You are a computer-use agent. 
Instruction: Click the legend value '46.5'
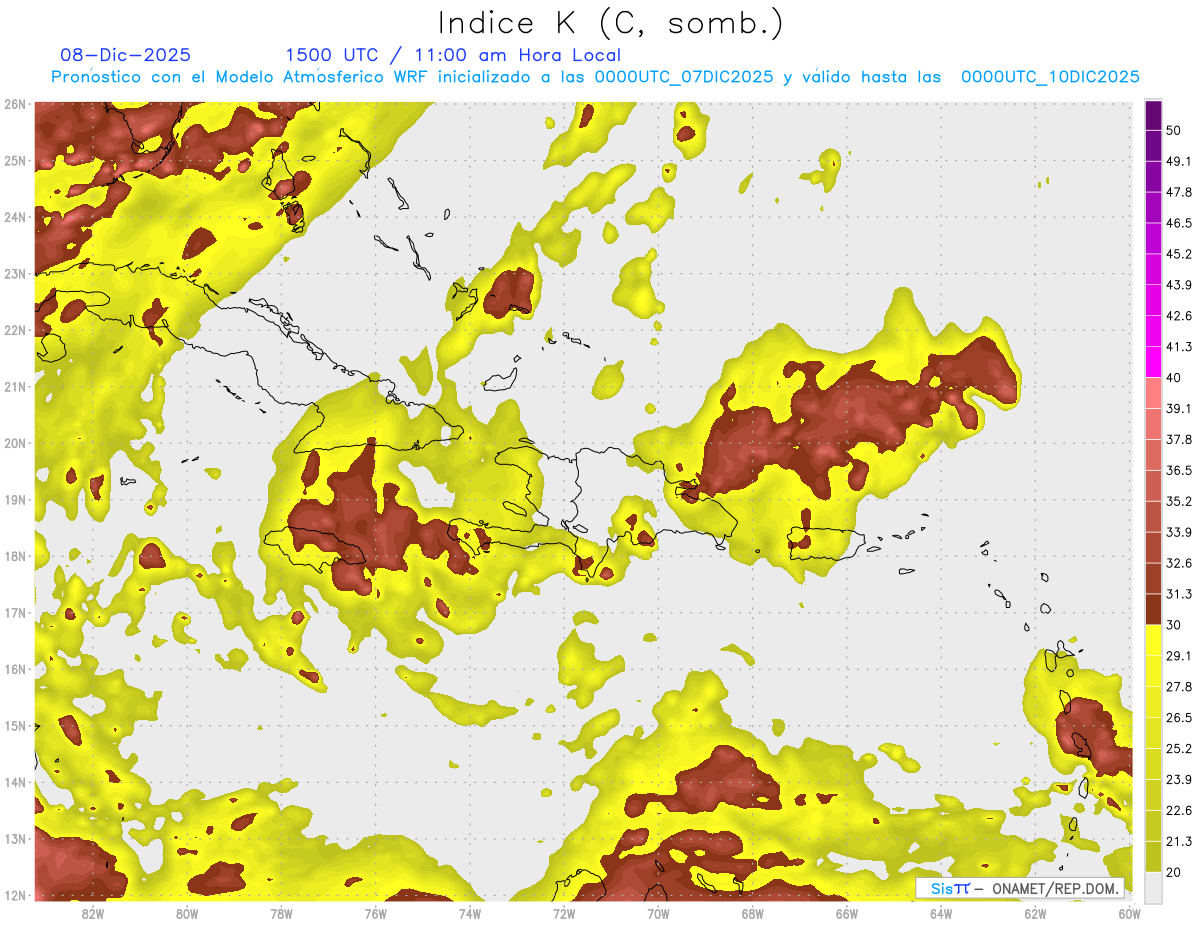(x=1179, y=223)
